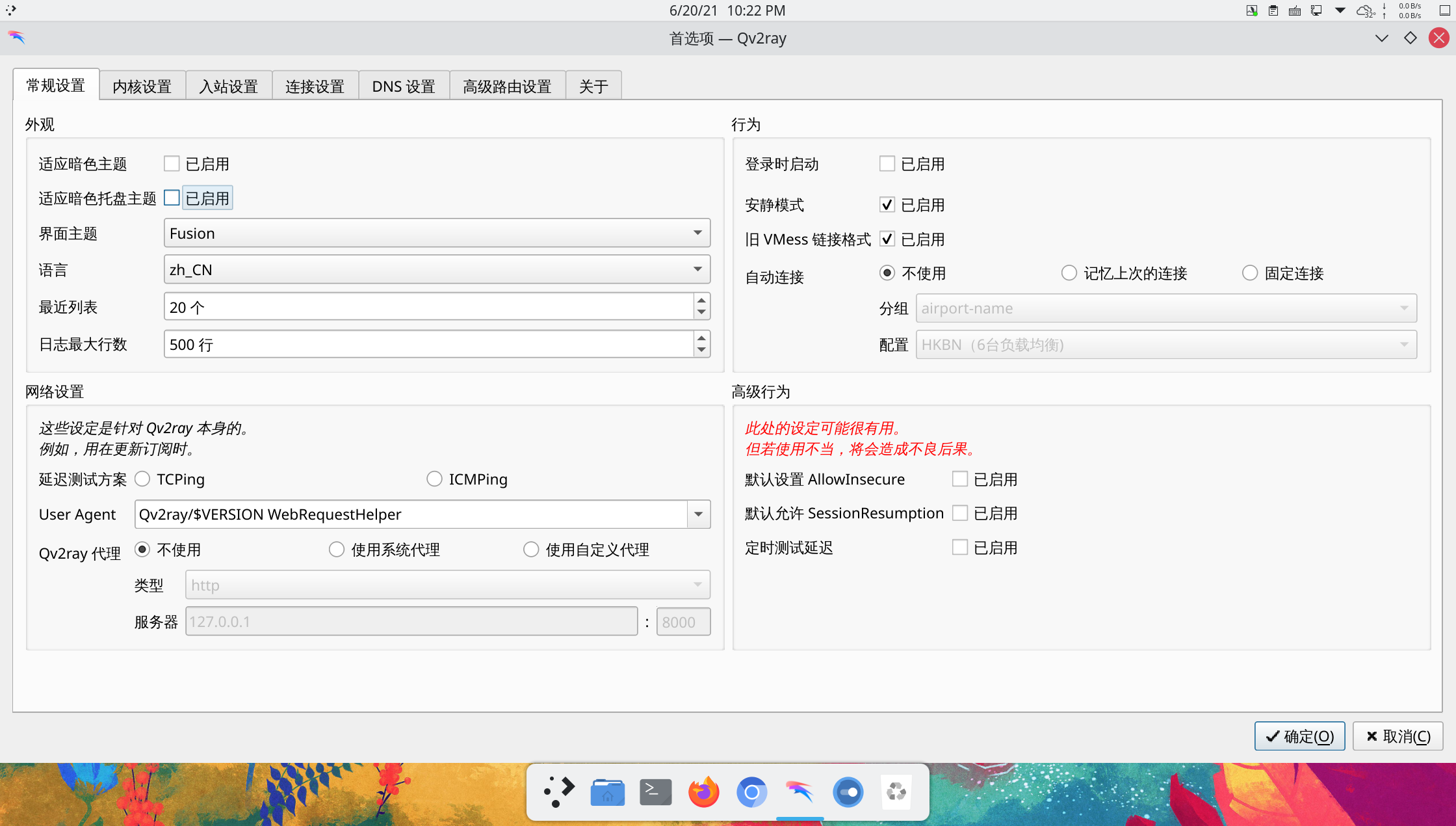Open Firefox from the dock
Image resolution: width=1456 pixels, height=826 pixels.
[703, 792]
